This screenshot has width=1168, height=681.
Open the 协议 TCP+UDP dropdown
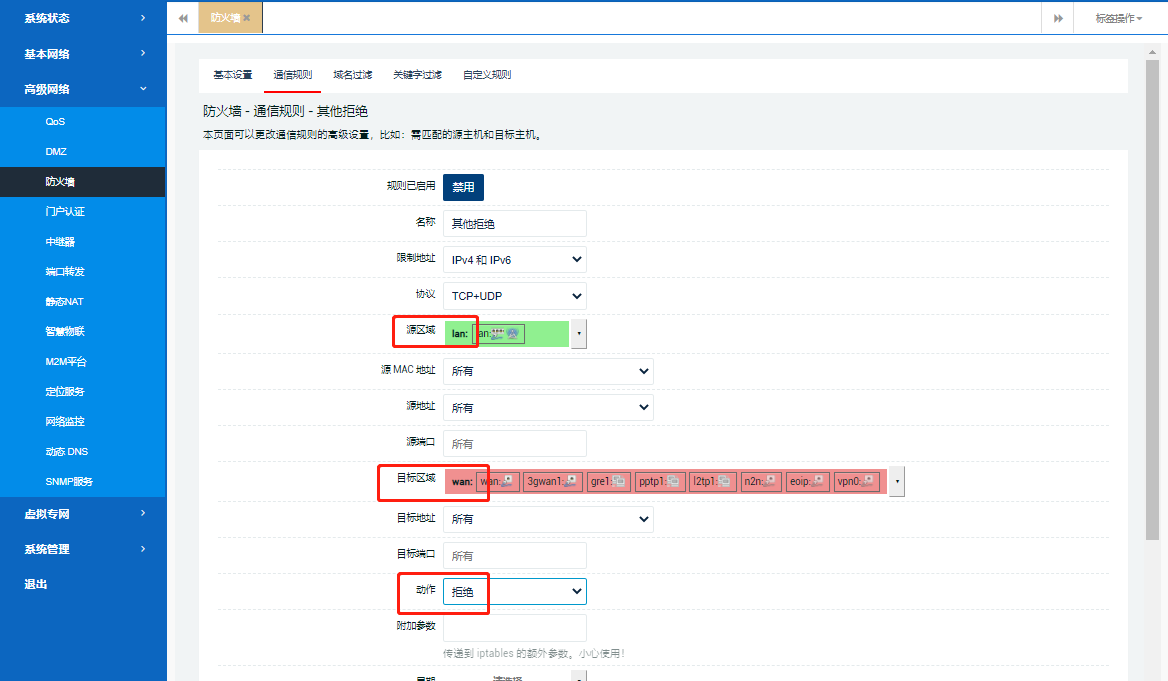pos(514,295)
